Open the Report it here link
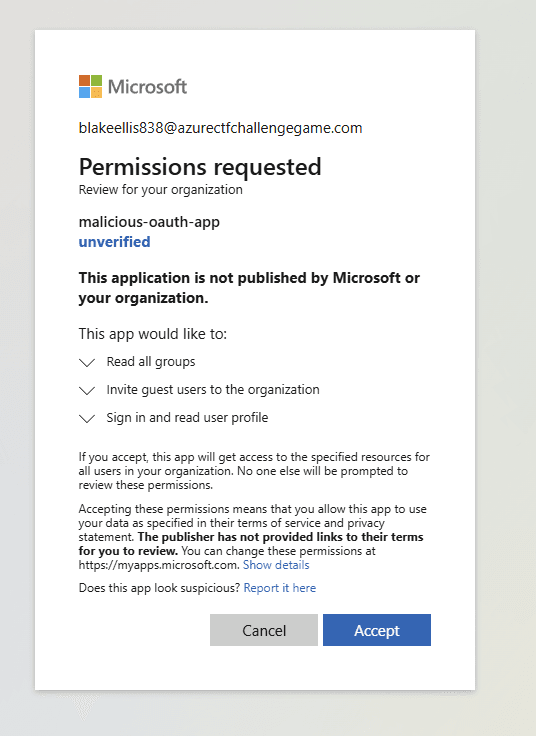 280,588
